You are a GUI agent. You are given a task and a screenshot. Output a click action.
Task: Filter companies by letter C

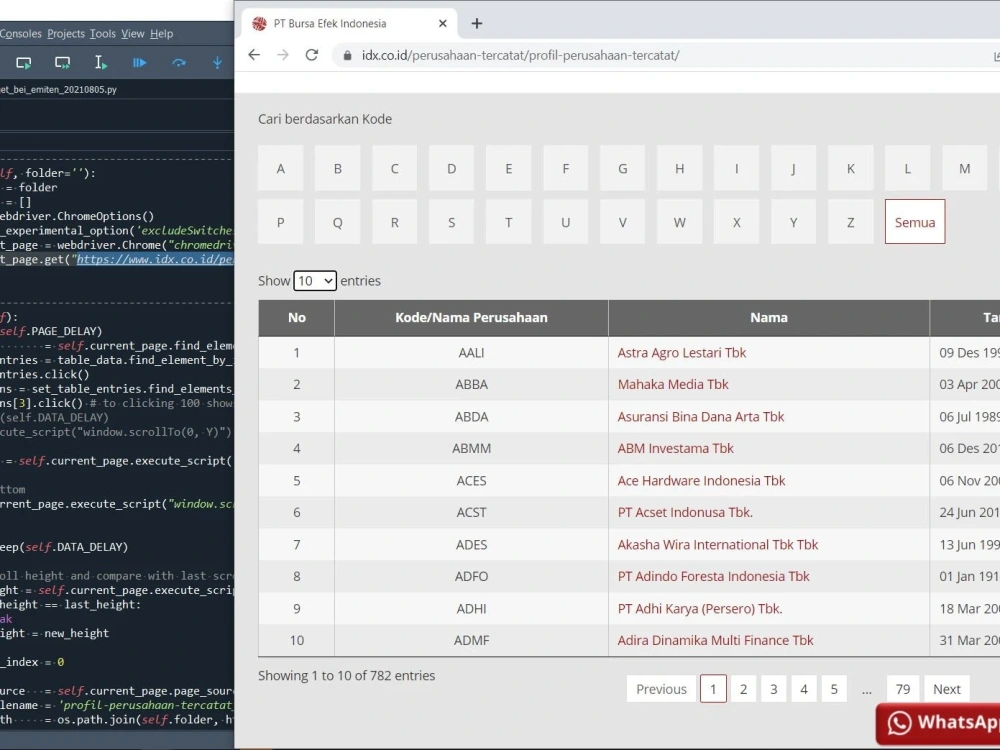coord(395,168)
